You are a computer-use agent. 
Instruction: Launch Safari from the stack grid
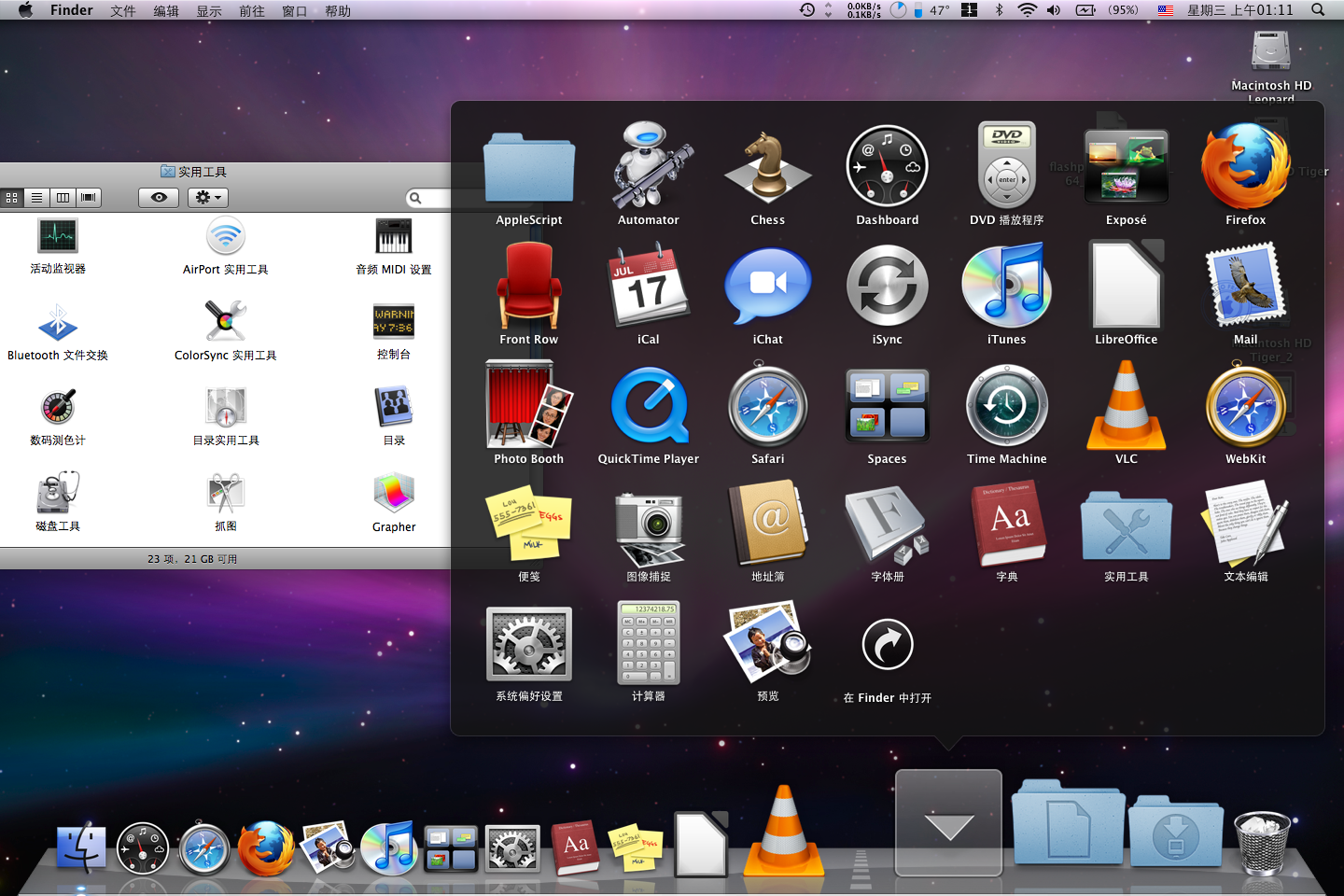(767, 405)
